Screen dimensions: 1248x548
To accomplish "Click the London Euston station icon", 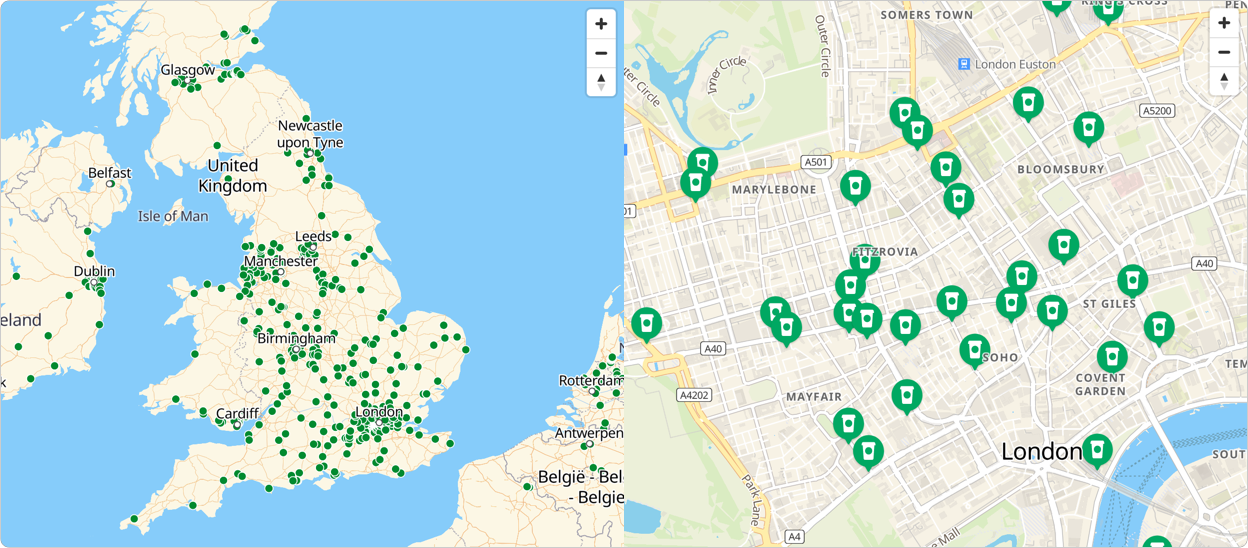I will click(x=964, y=64).
